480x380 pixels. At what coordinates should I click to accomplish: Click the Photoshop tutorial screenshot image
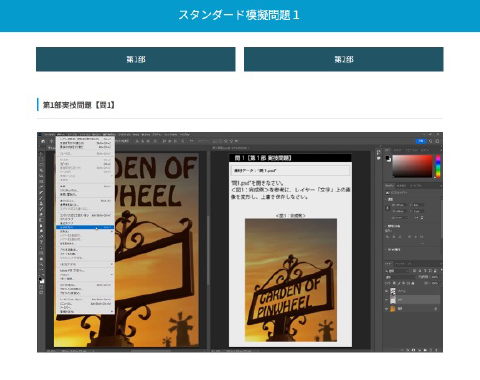tap(240, 242)
